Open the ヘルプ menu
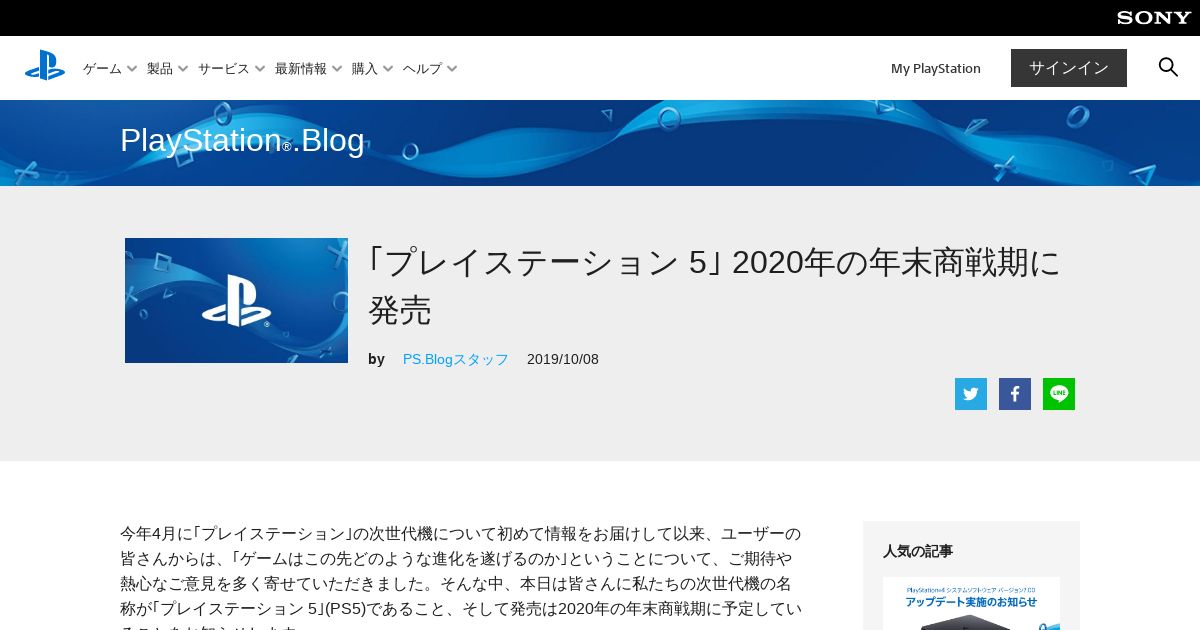1200x630 pixels. point(422,69)
